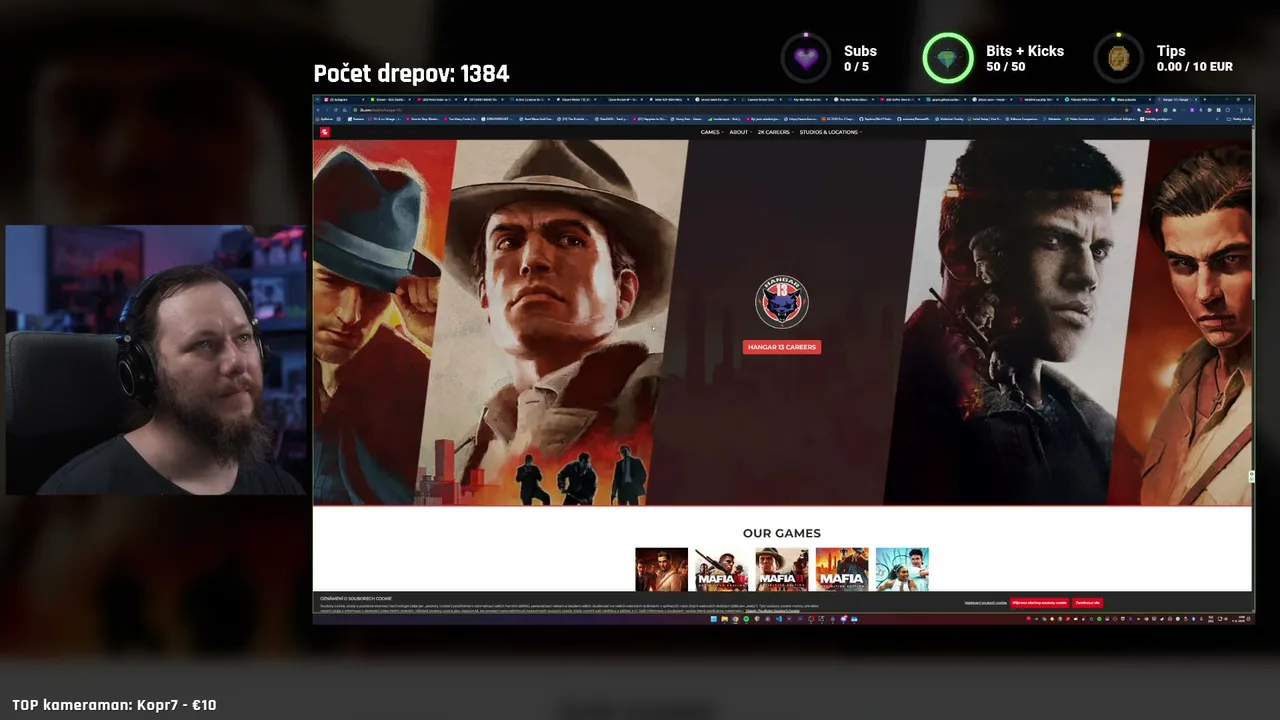Open the tennis game thumbnail
The image size is (1280, 720).
(902, 569)
